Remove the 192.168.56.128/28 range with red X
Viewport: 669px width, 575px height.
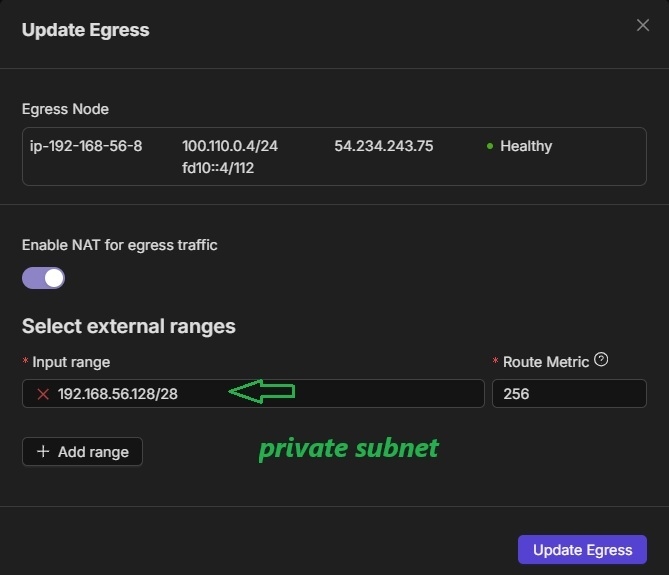[43, 394]
